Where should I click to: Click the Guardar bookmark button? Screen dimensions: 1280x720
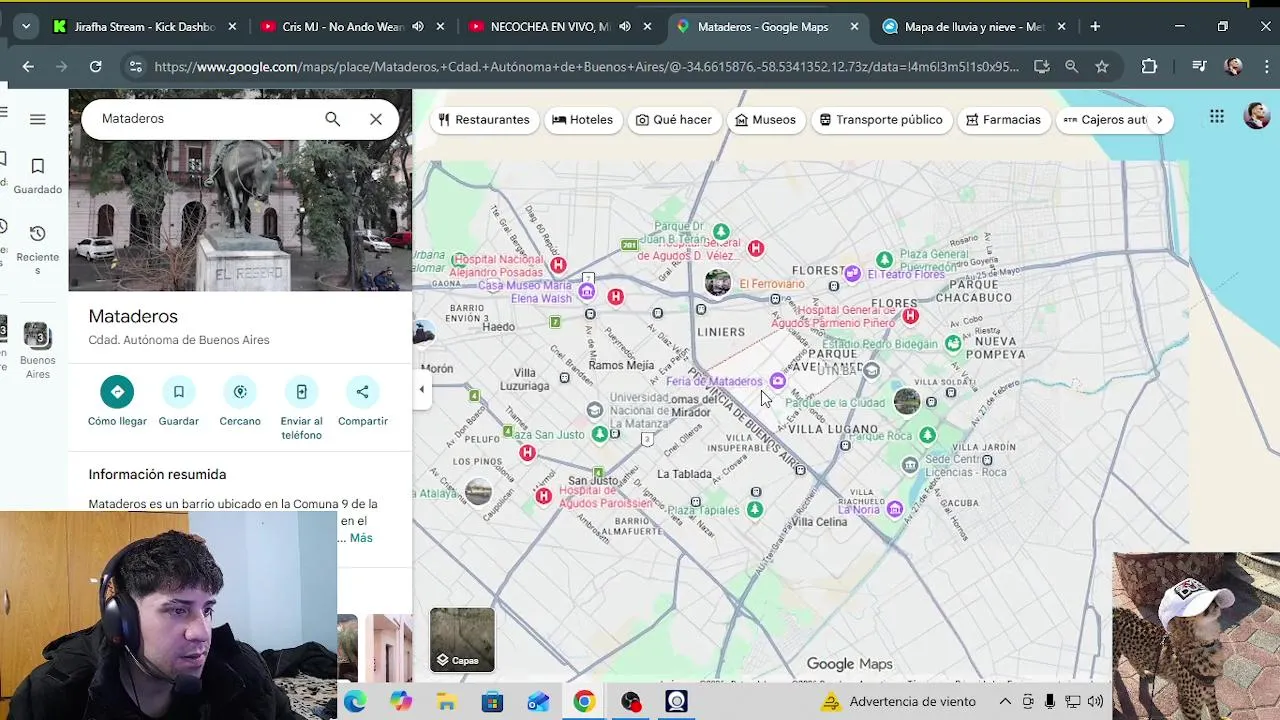coord(179,401)
